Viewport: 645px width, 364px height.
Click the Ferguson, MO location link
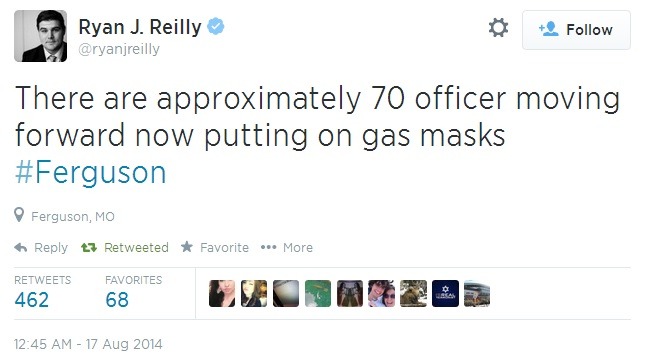coord(73,217)
